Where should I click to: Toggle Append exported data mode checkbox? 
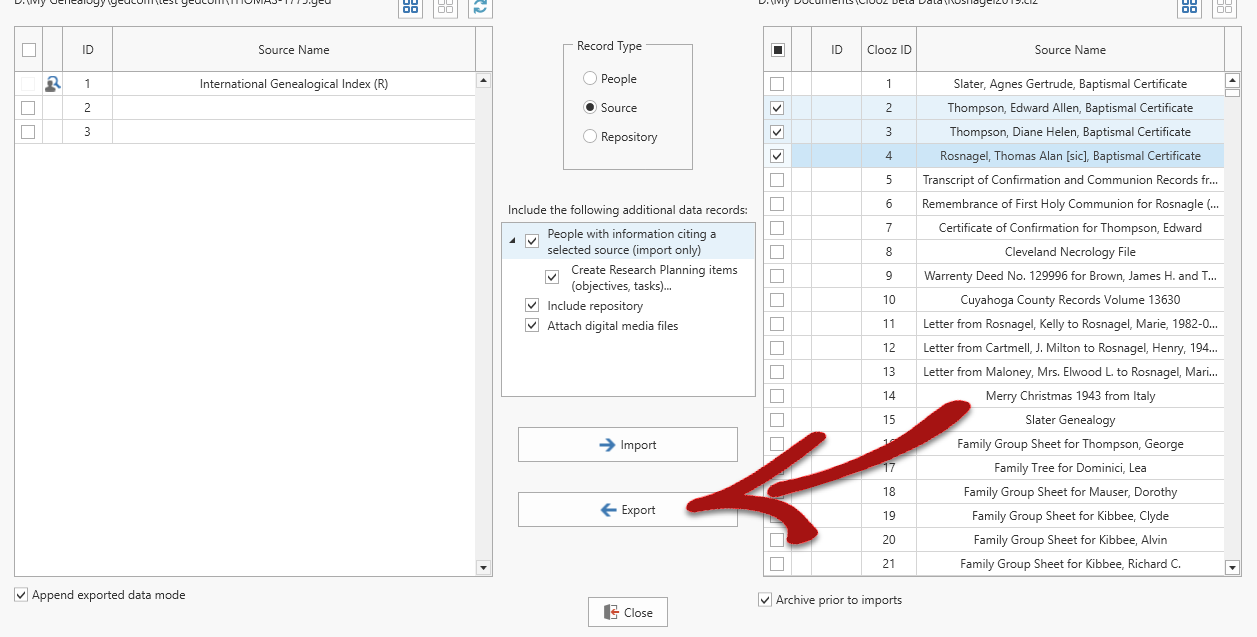pyautogui.click(x=21, y=595)
